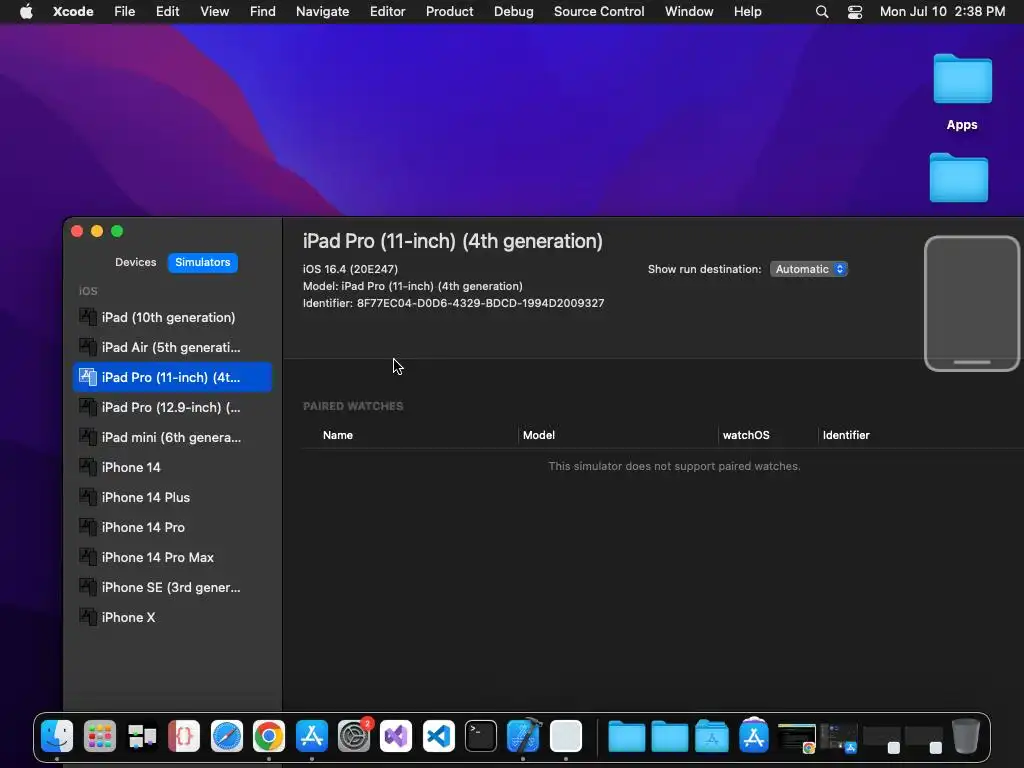Open the File menu
This screenshot has width=1024, height=768.
(x=124, y=11)
